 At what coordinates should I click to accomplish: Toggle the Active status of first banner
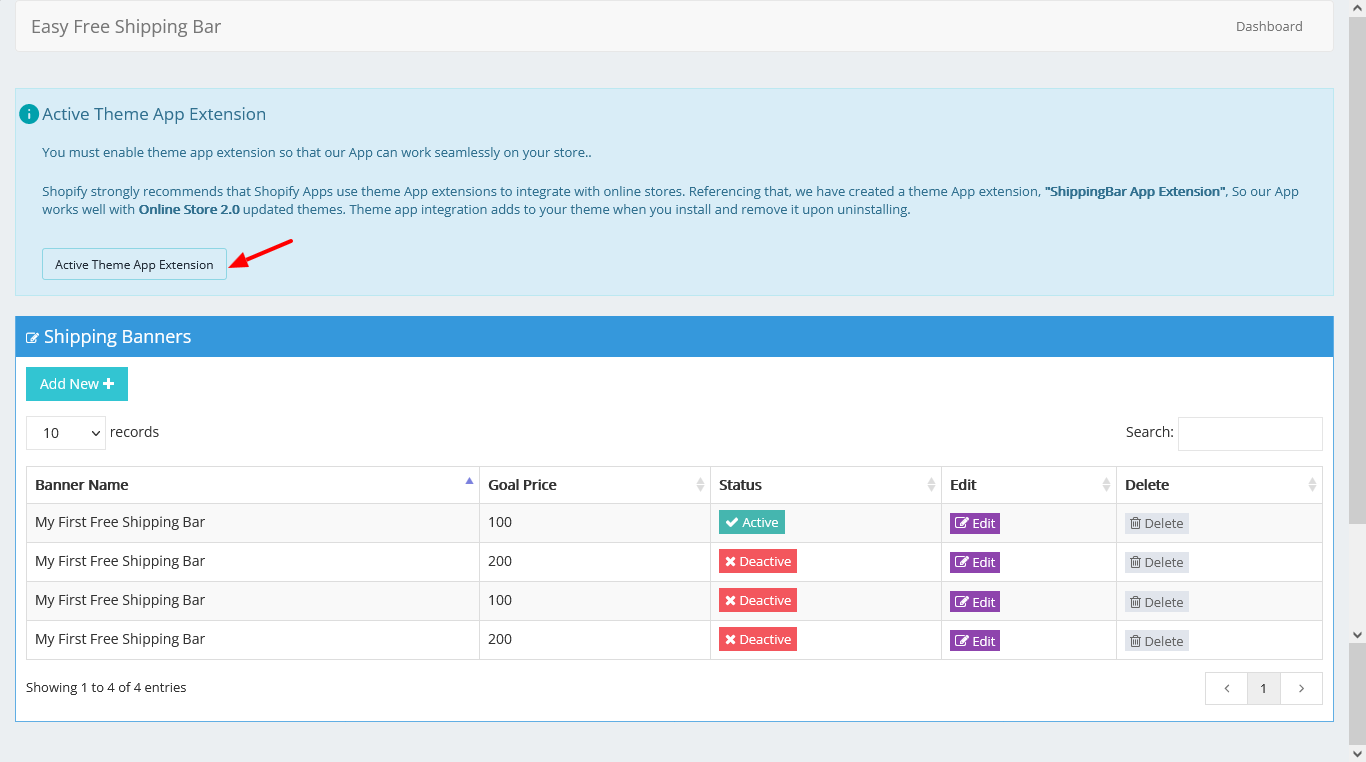click(751, 522)
